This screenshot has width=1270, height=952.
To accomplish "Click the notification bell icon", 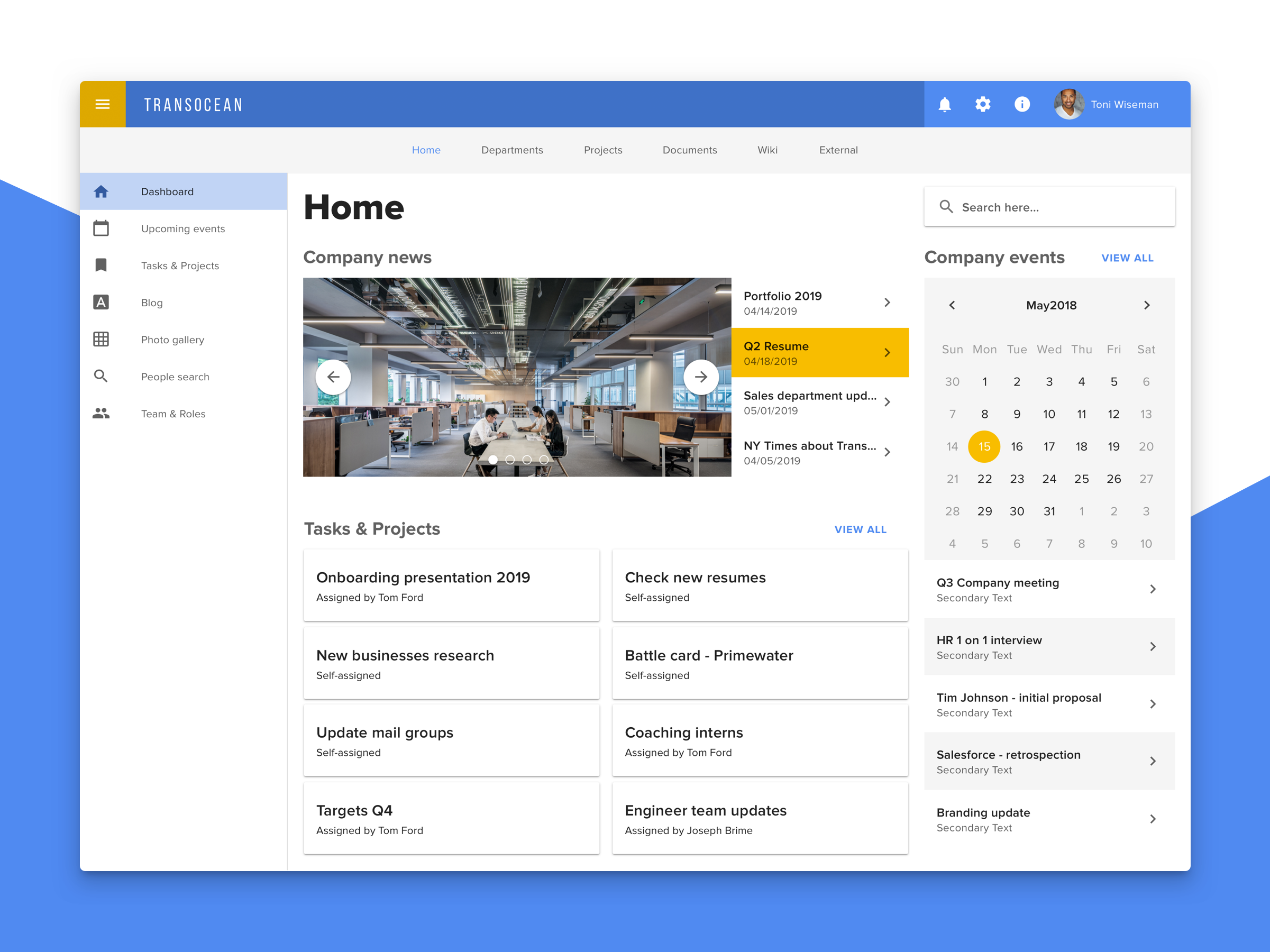I will click(x=945, y=104).
